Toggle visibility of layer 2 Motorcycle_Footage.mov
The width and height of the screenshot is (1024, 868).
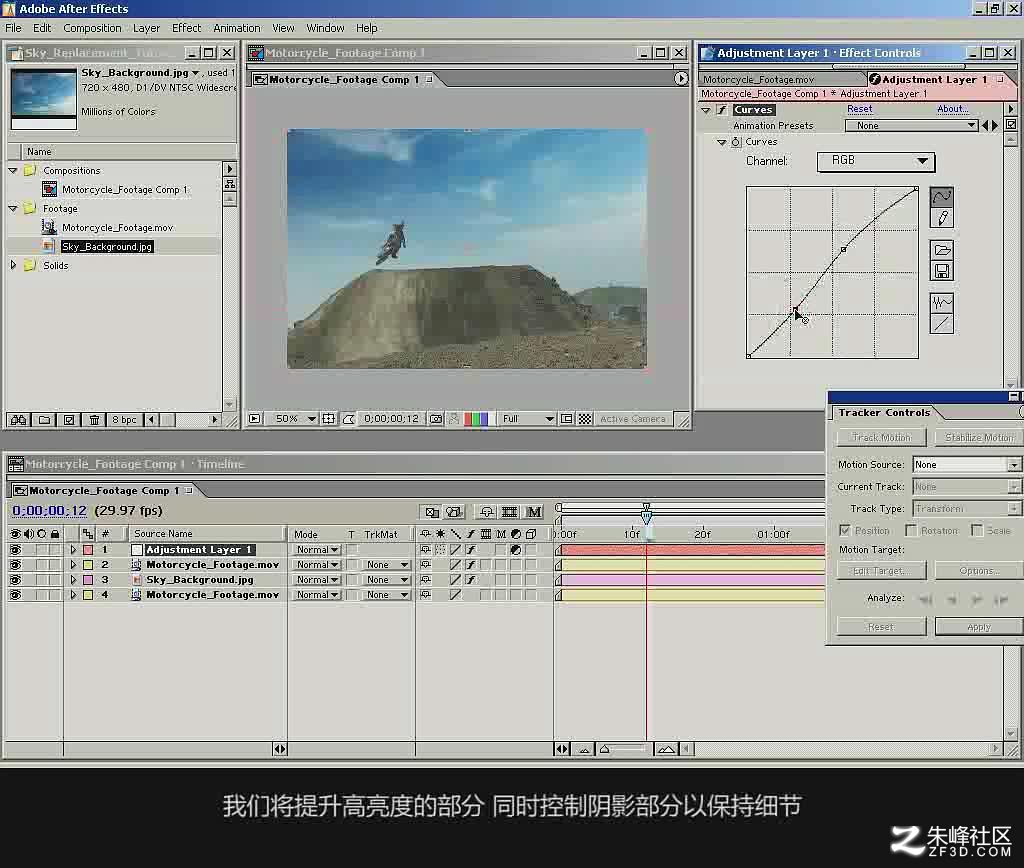[15, 565]
